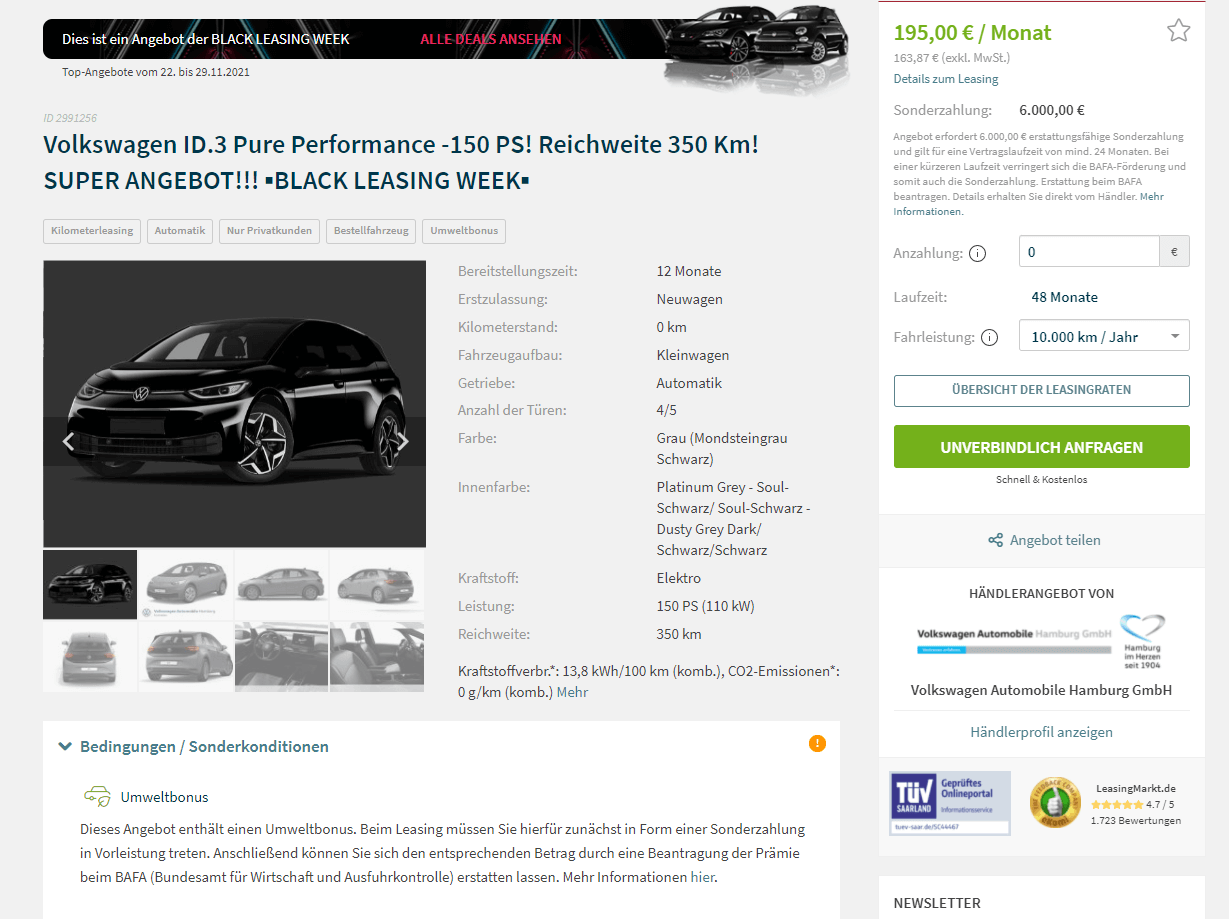Select the Kilometerleasing tag

pos(92,231)
